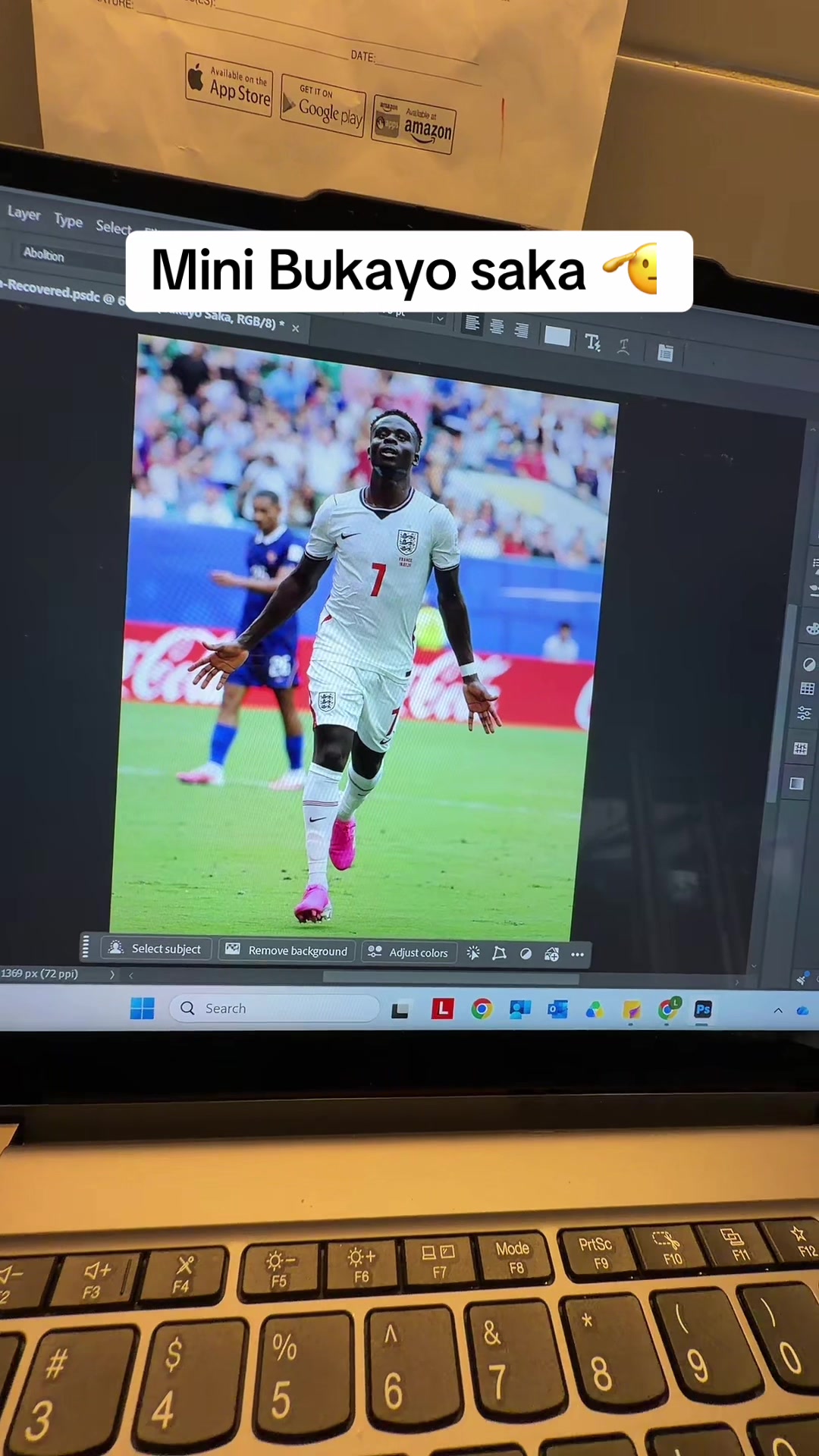Open the Select menu
The width and height of the screenshot is (819, 1456).
pyautogui.click(x=114, y=227)
